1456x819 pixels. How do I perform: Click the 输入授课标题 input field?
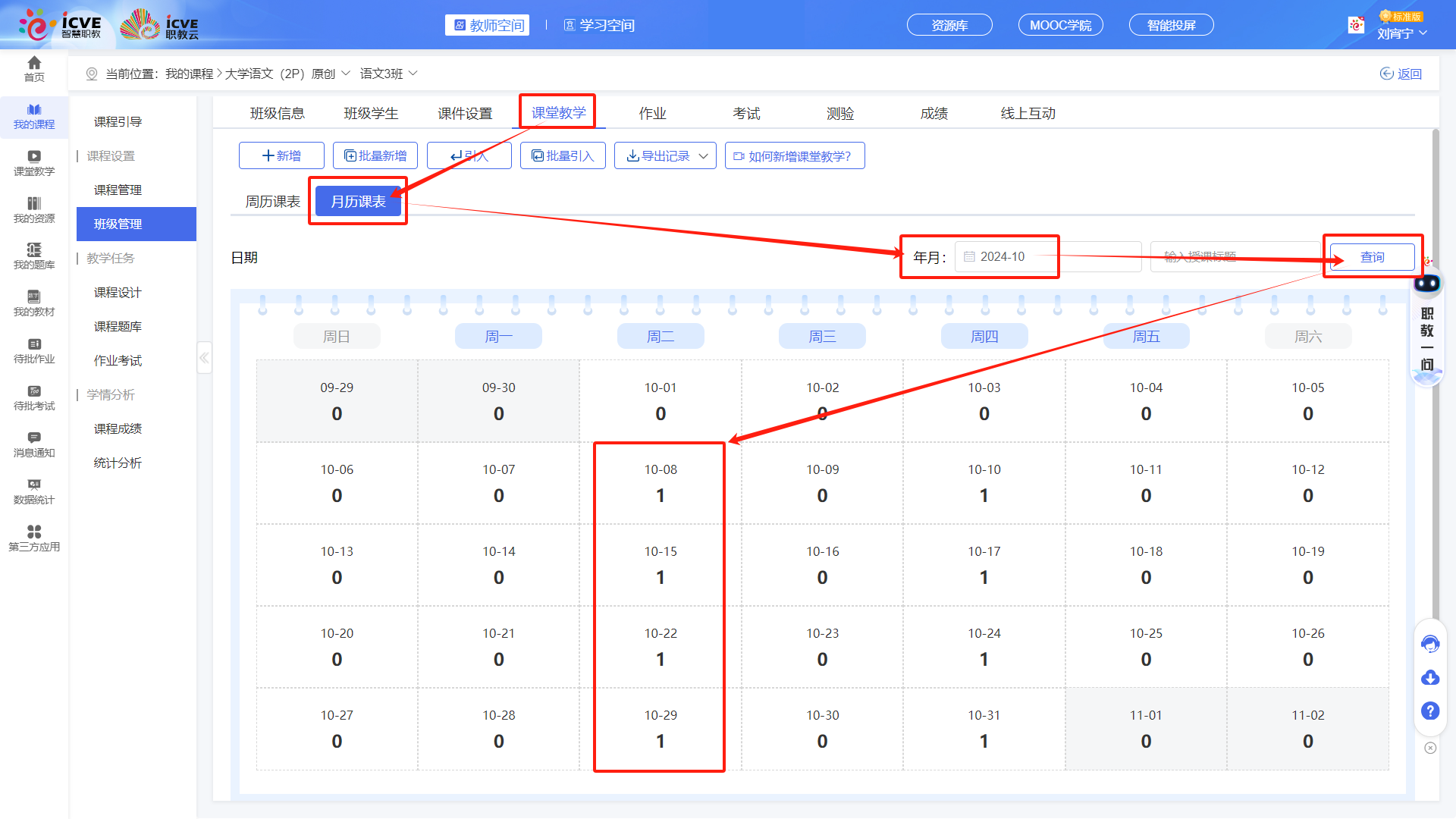click(x=1236, y=256)
